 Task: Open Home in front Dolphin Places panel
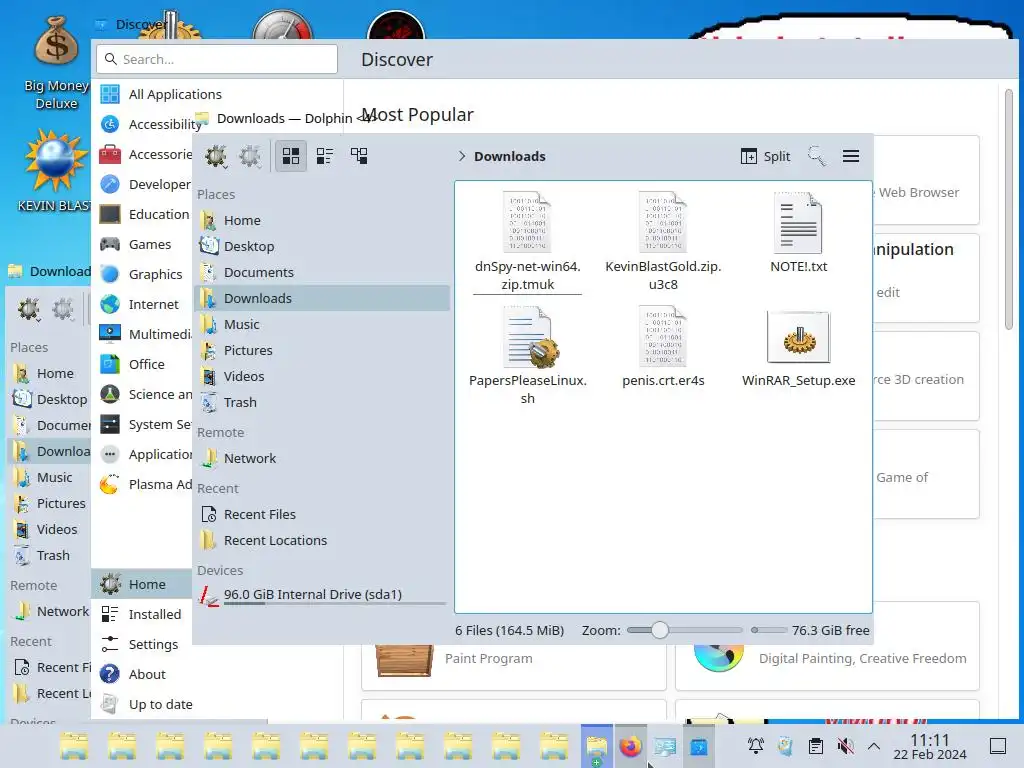322,221
